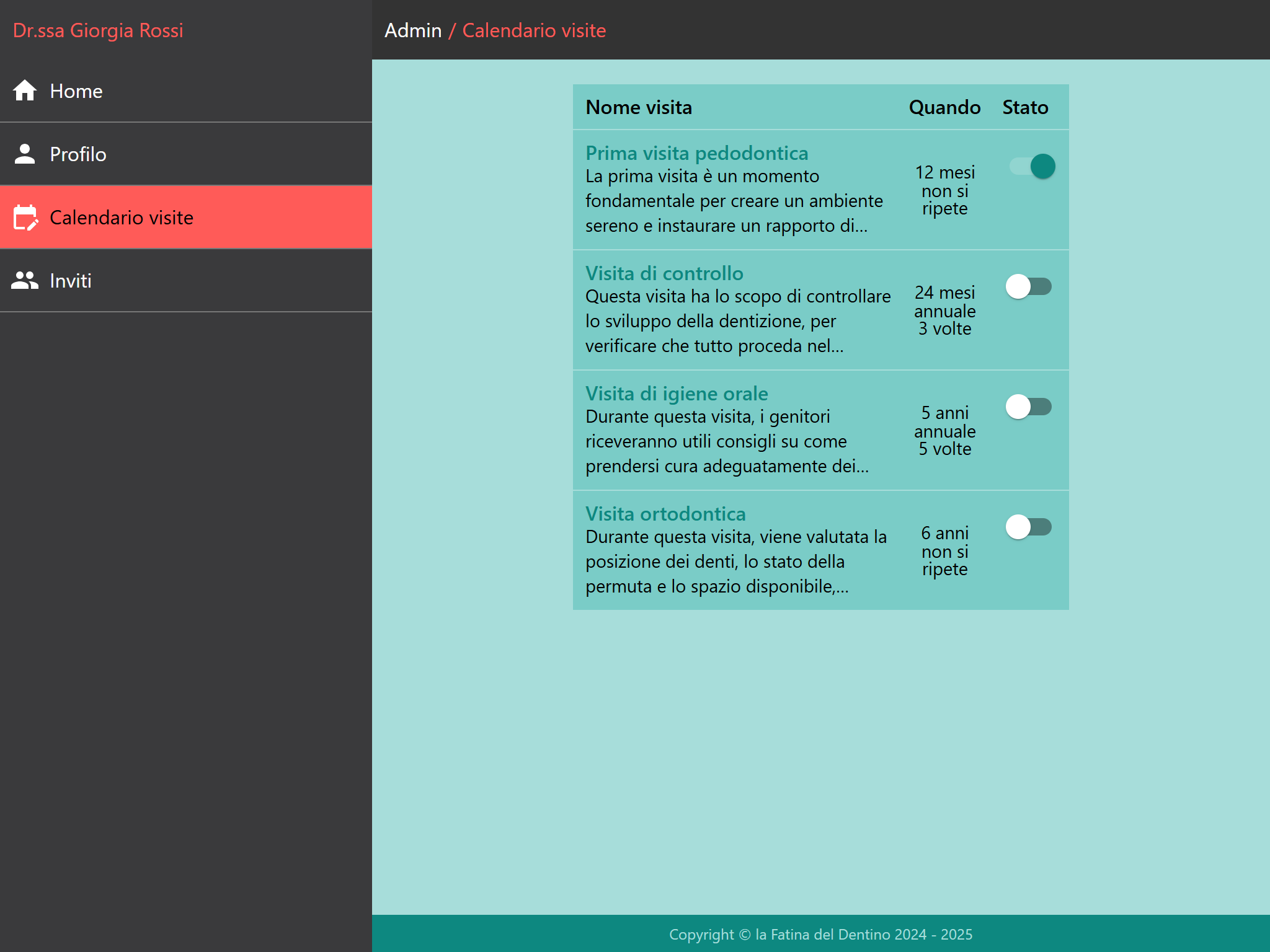Click the Calendario visite calendar-edit icon
This screenshot has height=952, width=1270.
click(25, 218)
